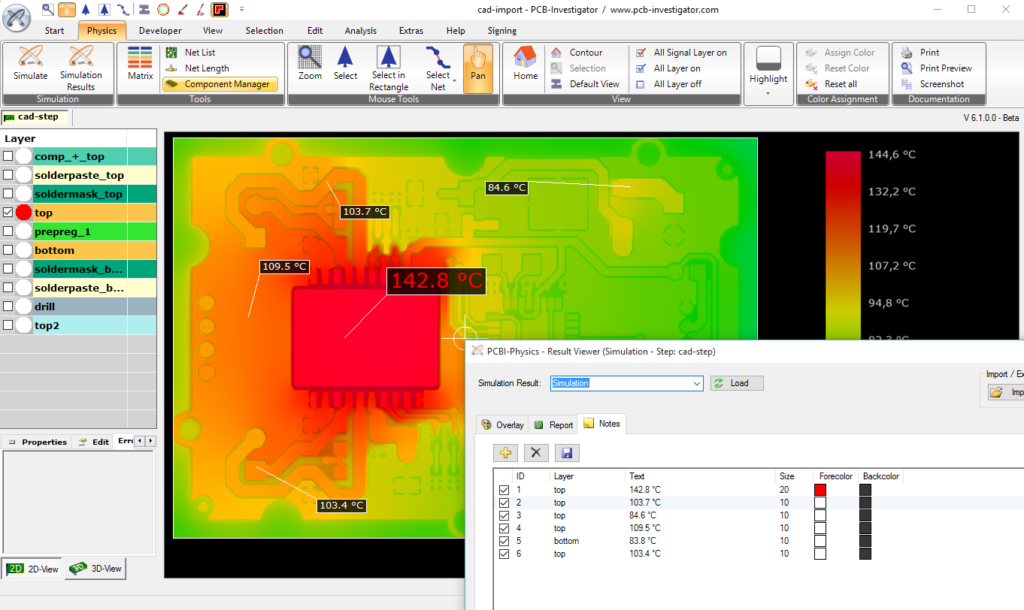Enable the comp_+_top layer checkbox
The width and height of the screenshot is (1024, 610).
(8, 156)
